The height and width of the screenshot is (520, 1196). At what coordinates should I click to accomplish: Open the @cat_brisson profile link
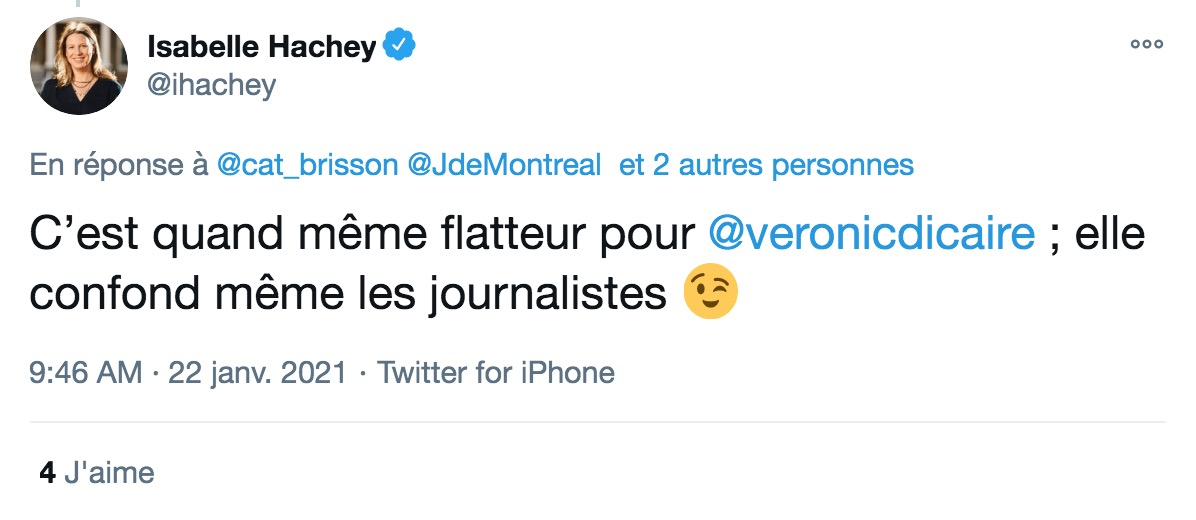tap(307, 165)
